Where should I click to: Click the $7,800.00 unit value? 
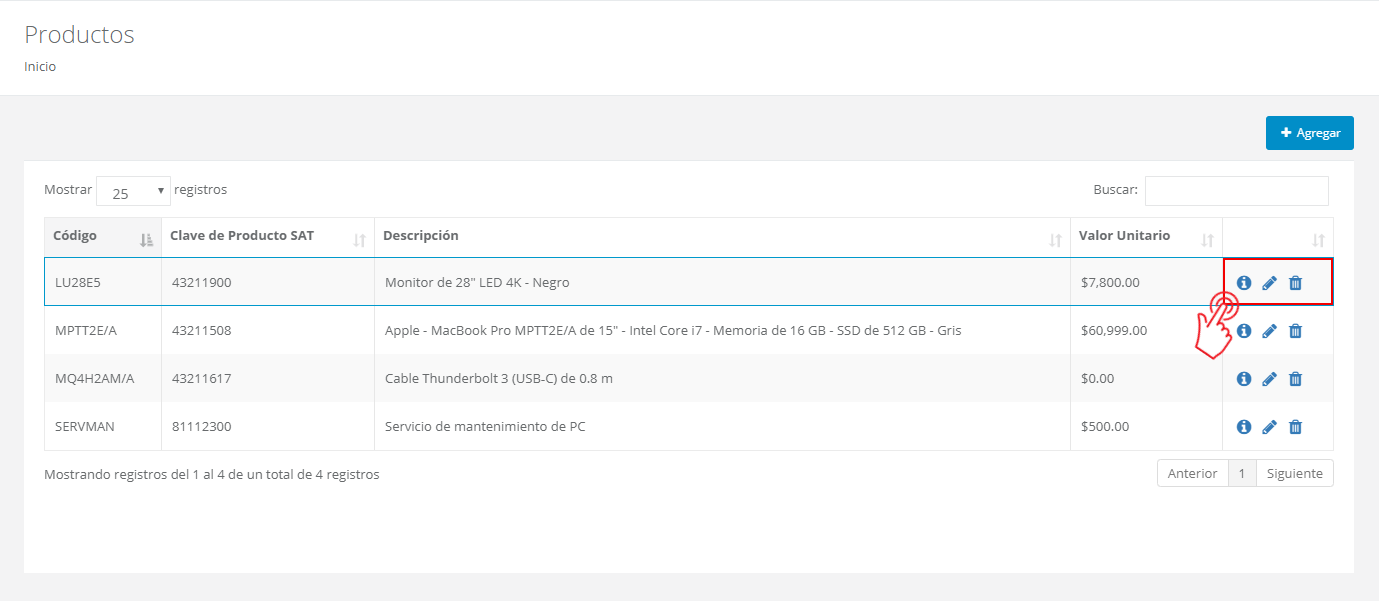pyautogui.click(x=1110, y=283)
